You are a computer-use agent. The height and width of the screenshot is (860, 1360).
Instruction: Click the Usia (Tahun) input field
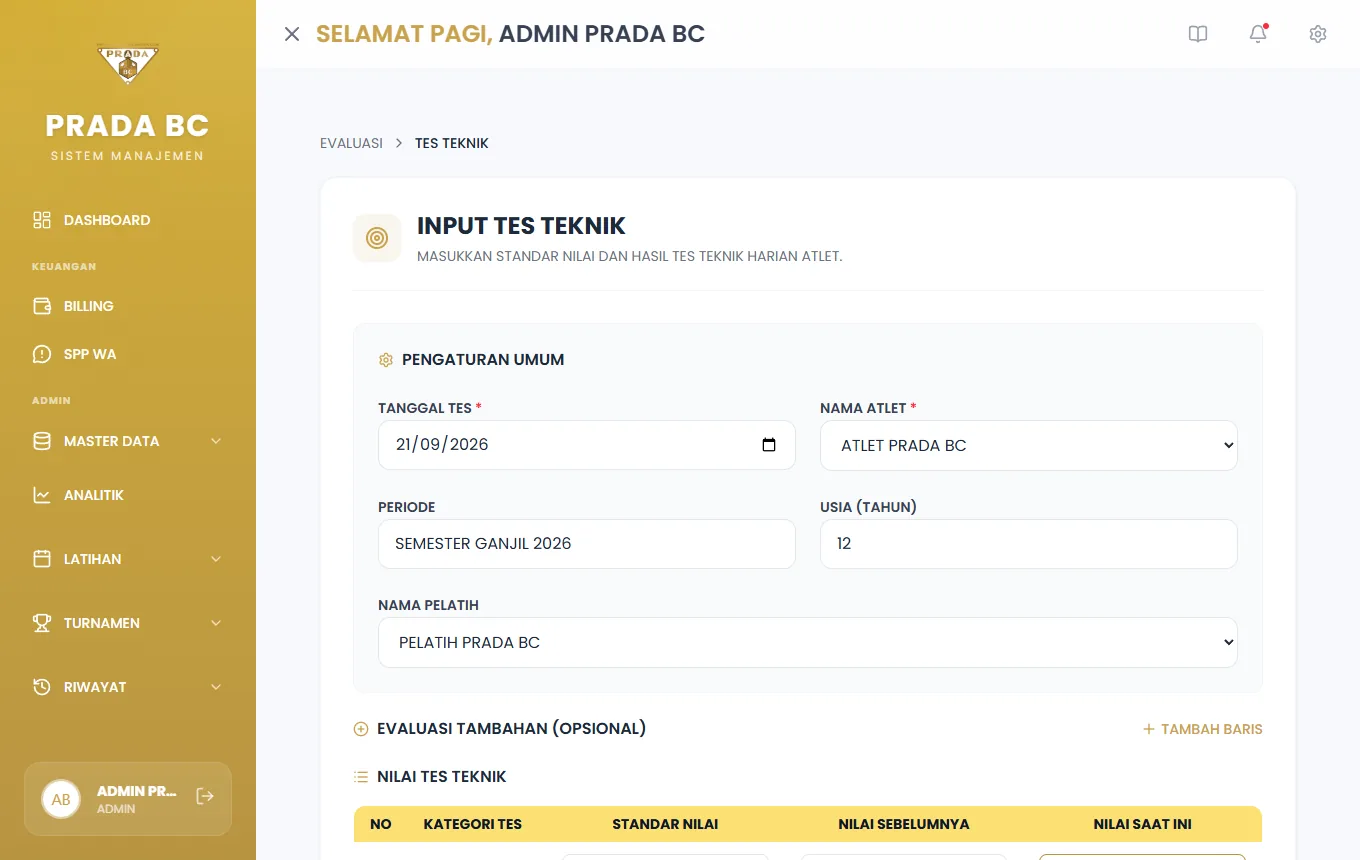click(x=1029, y=544)
